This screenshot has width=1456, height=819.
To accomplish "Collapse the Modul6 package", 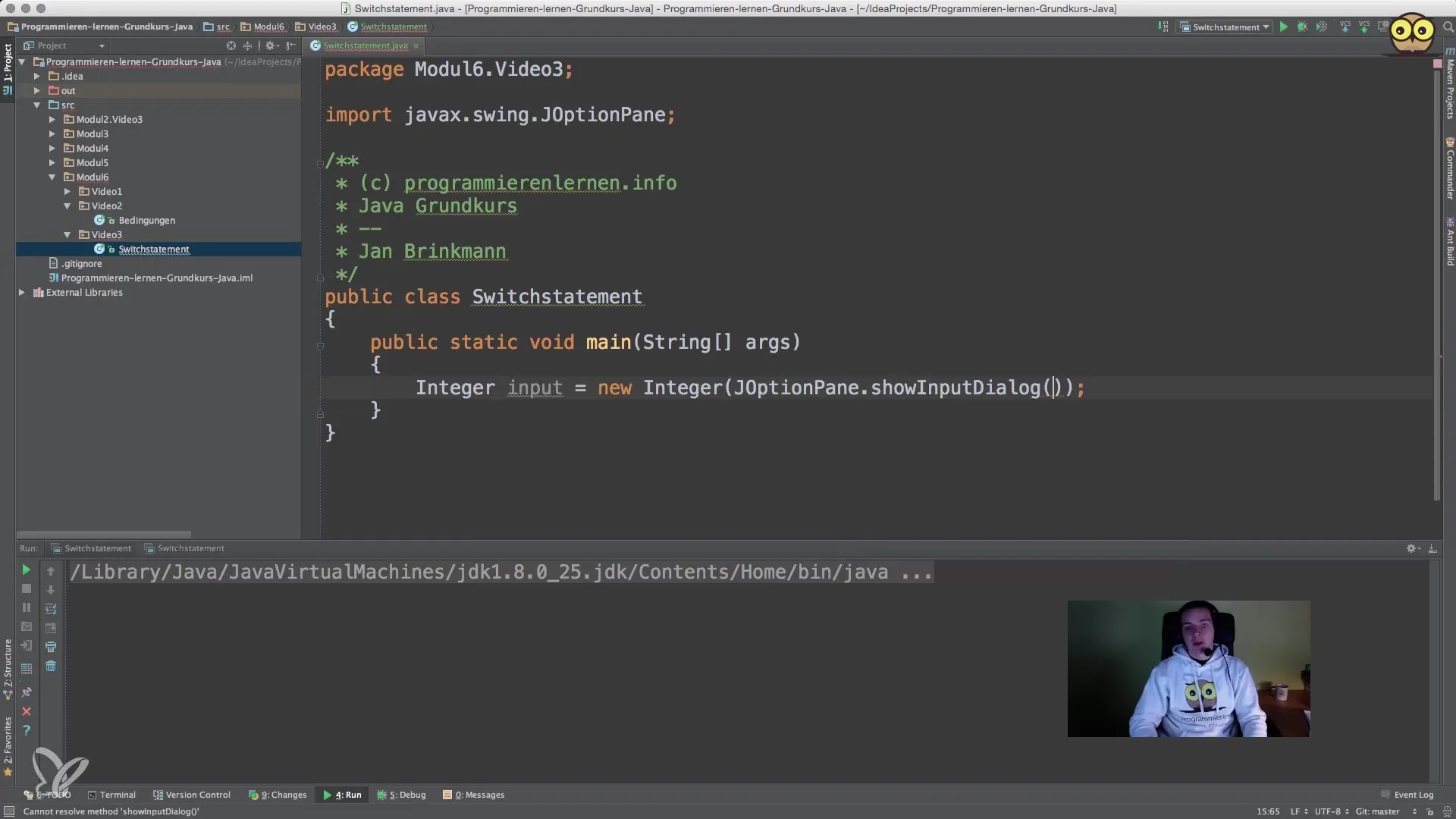I will coord(52,177).
